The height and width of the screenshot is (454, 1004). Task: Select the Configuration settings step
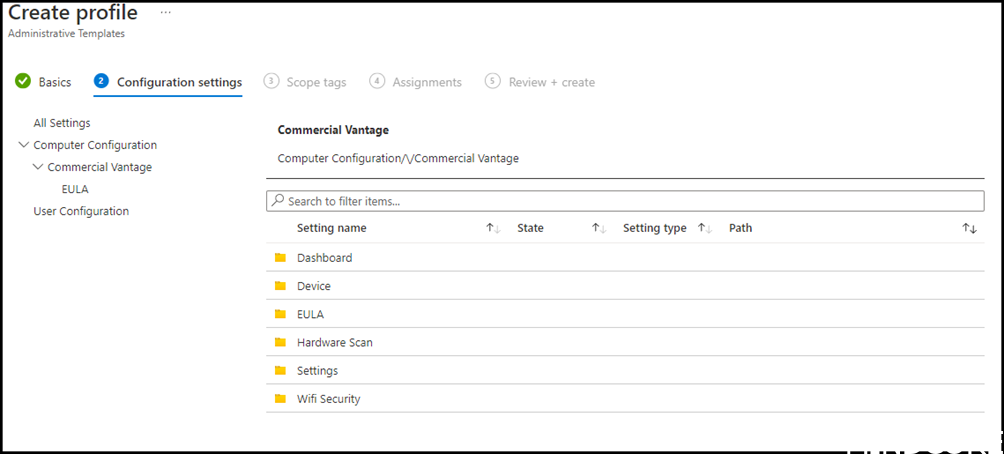[x=168, y=82]
